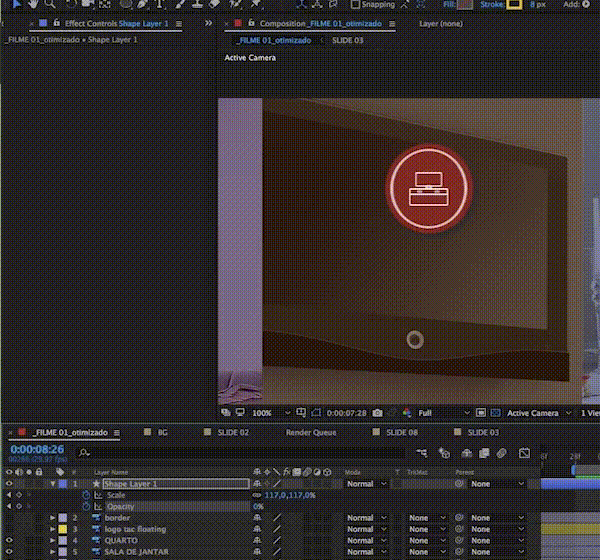Expand the border layer properties
600x560 pixels.
53,518
